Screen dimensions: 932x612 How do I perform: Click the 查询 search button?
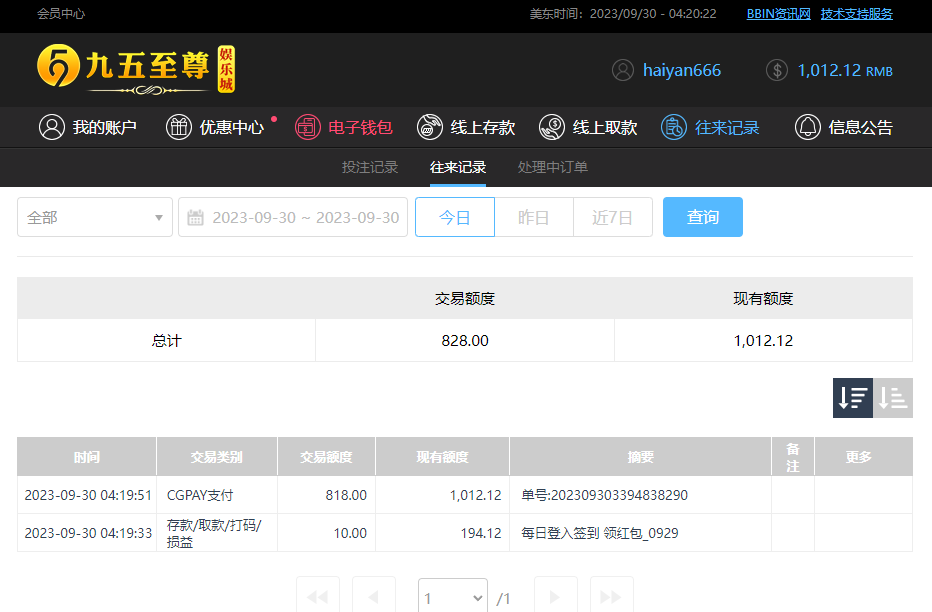click(703, 217)
